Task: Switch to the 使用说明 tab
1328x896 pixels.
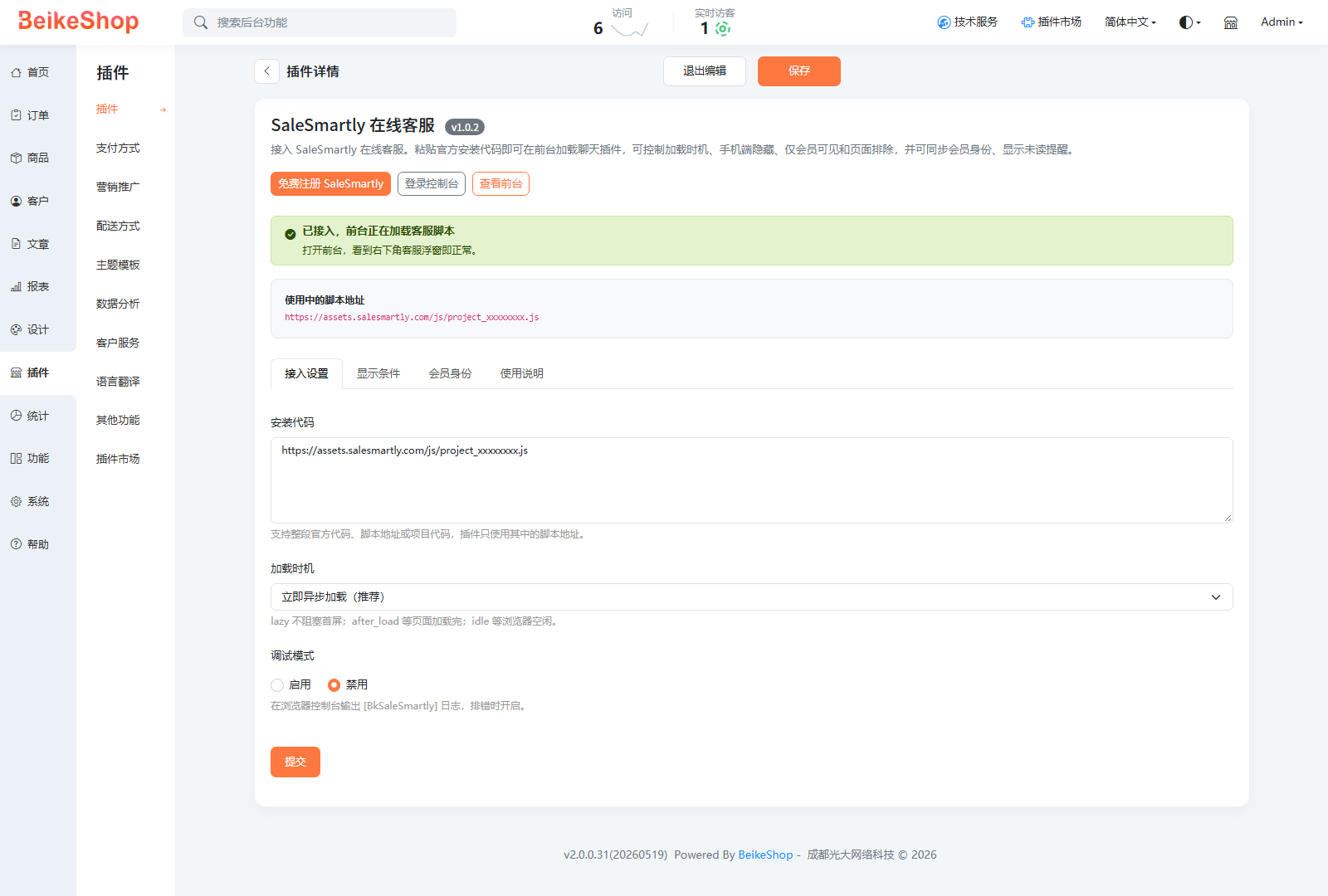Action: 522,373
